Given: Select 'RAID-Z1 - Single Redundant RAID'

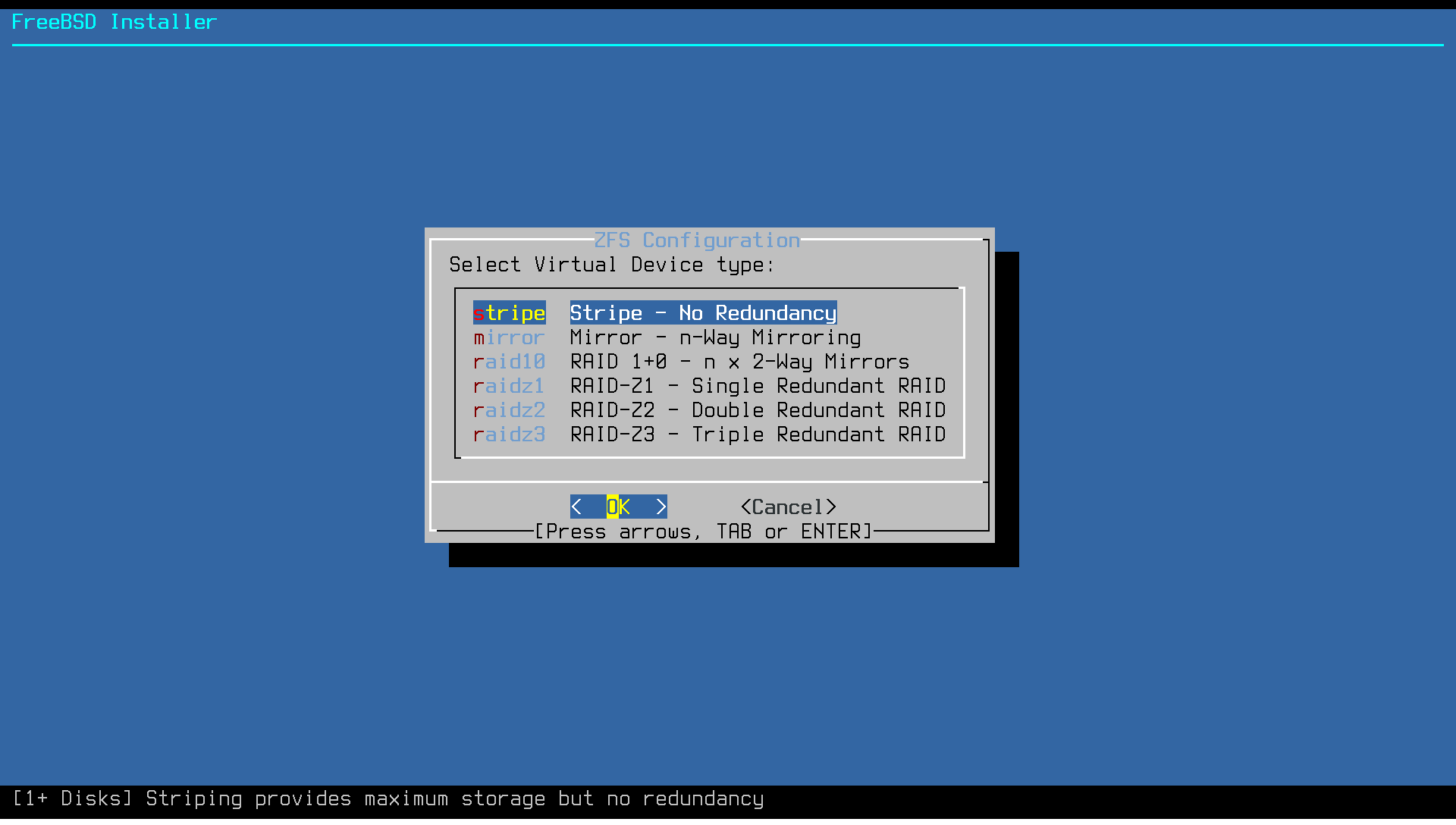Looking at the screenshot, I should coord(758,386).
